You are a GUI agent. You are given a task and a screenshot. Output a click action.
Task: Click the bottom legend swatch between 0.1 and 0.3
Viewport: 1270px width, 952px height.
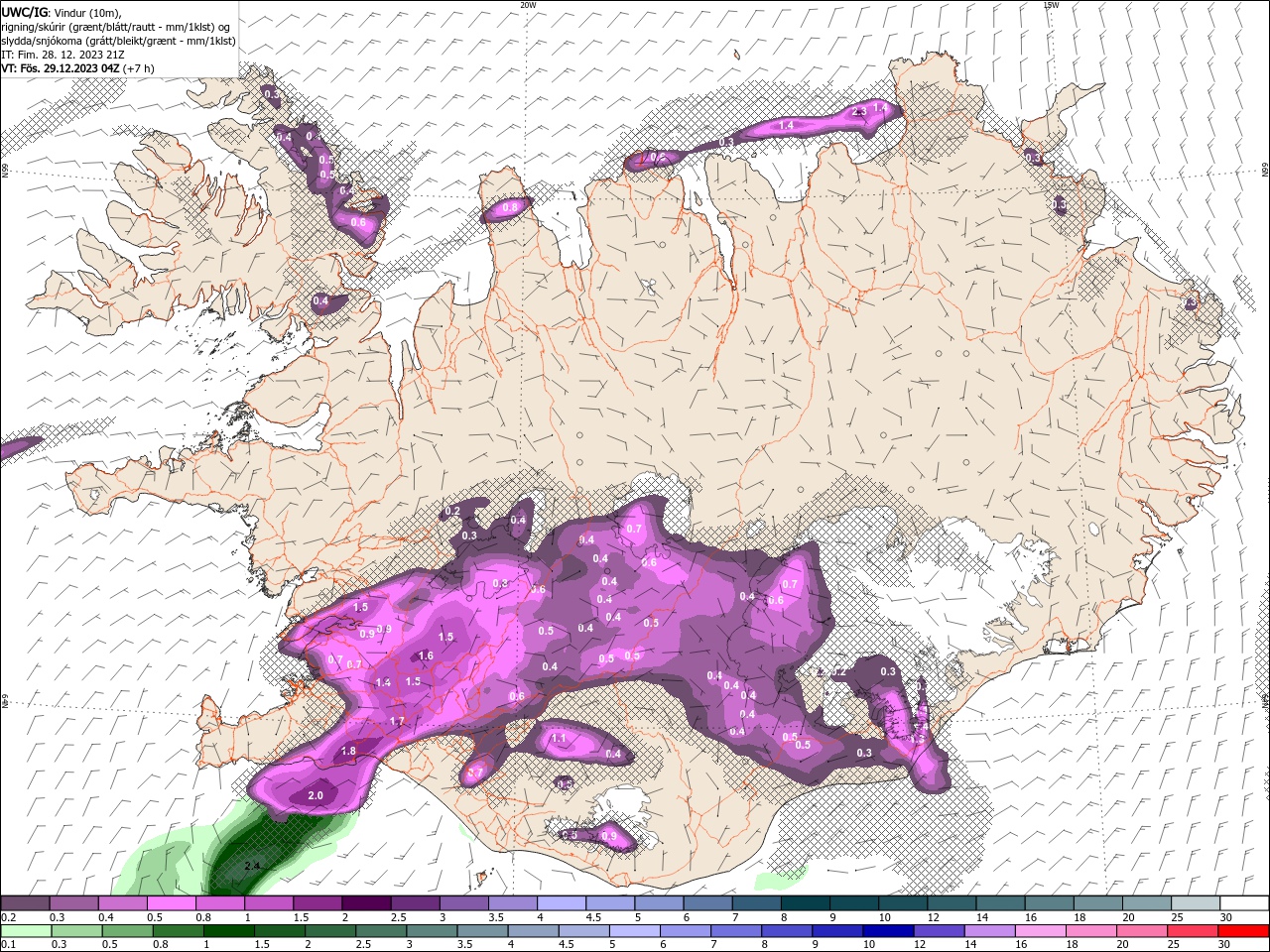pyautogui.click(x=26, y=931)
